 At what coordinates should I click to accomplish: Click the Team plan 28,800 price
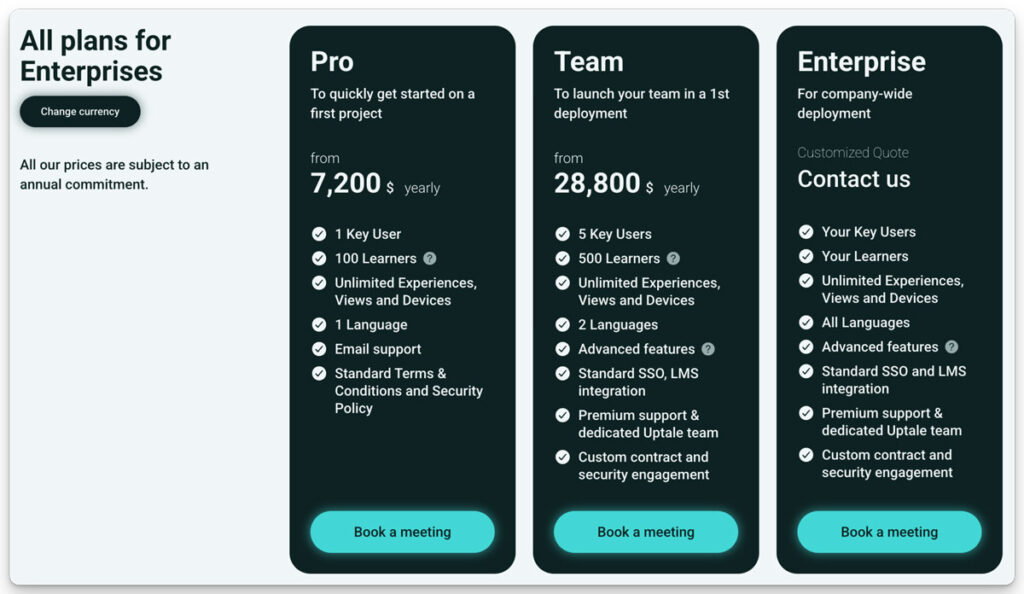coord(597,183)
